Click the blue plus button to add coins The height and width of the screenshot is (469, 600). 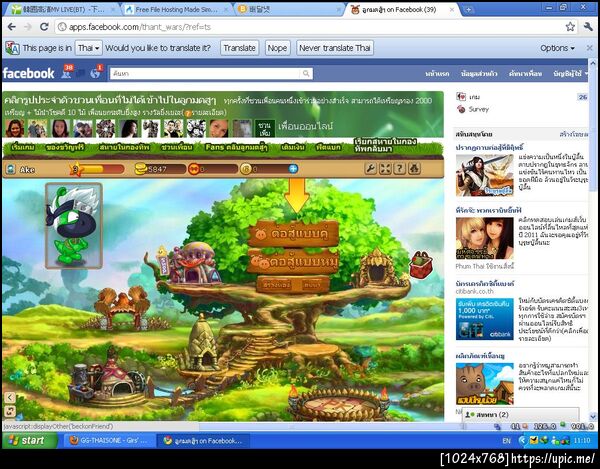coord(293,169)
